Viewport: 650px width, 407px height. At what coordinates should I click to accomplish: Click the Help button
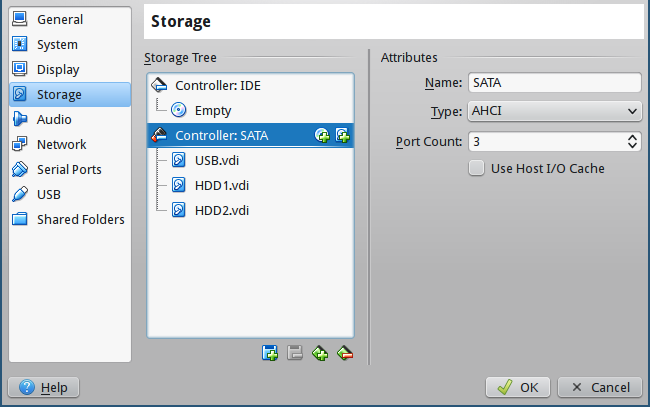44,388
